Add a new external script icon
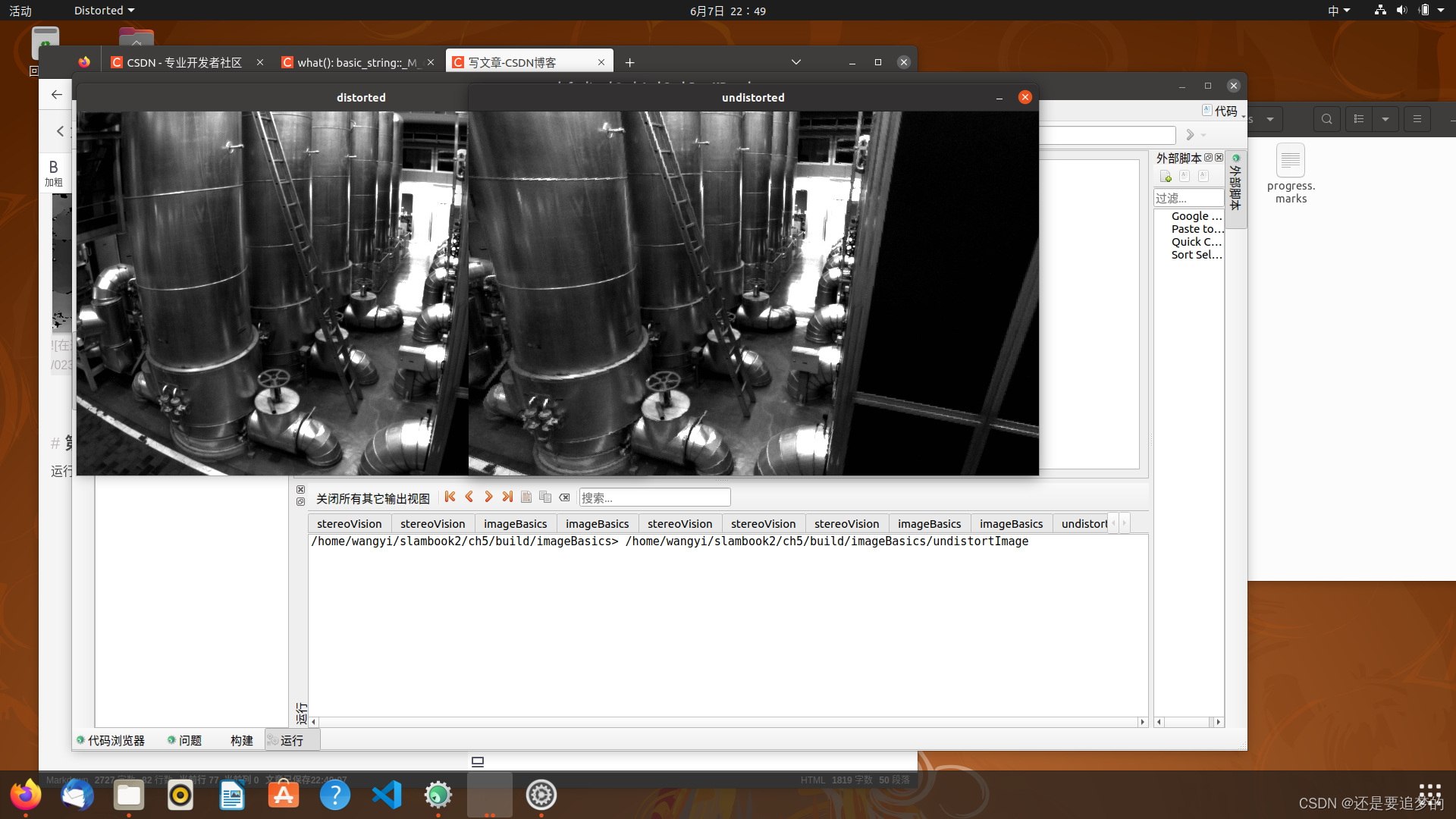The image size is (1456, 819). [1166, 177]
